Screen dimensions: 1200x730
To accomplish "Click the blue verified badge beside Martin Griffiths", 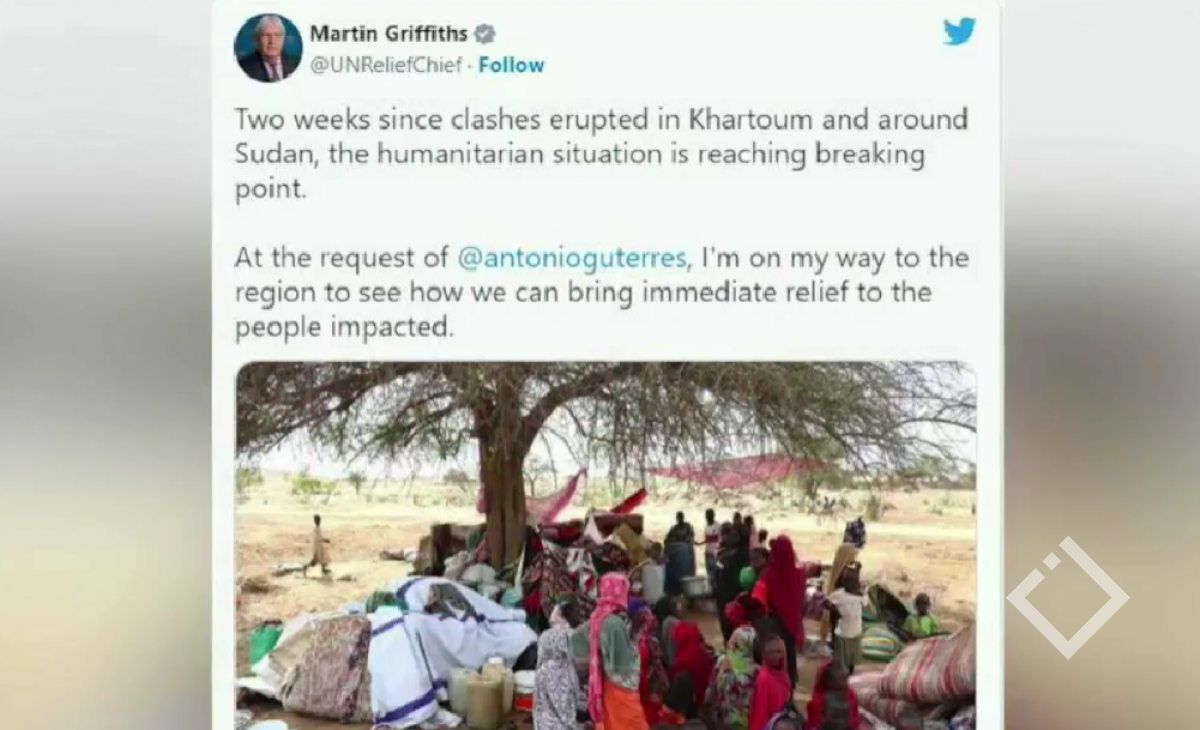I will pos(485,34).
